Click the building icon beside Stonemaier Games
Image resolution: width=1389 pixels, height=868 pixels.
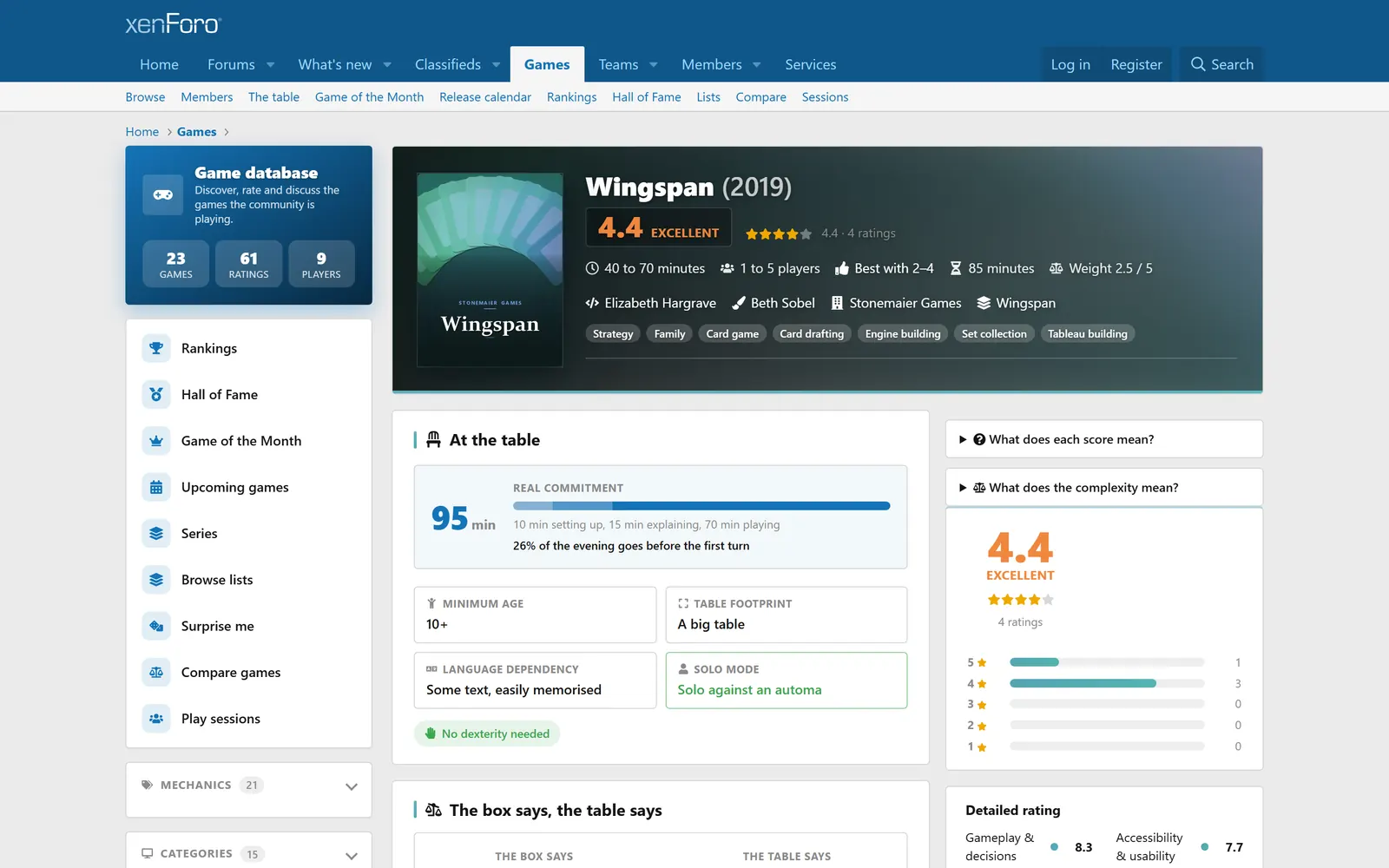tap(837, 303)
